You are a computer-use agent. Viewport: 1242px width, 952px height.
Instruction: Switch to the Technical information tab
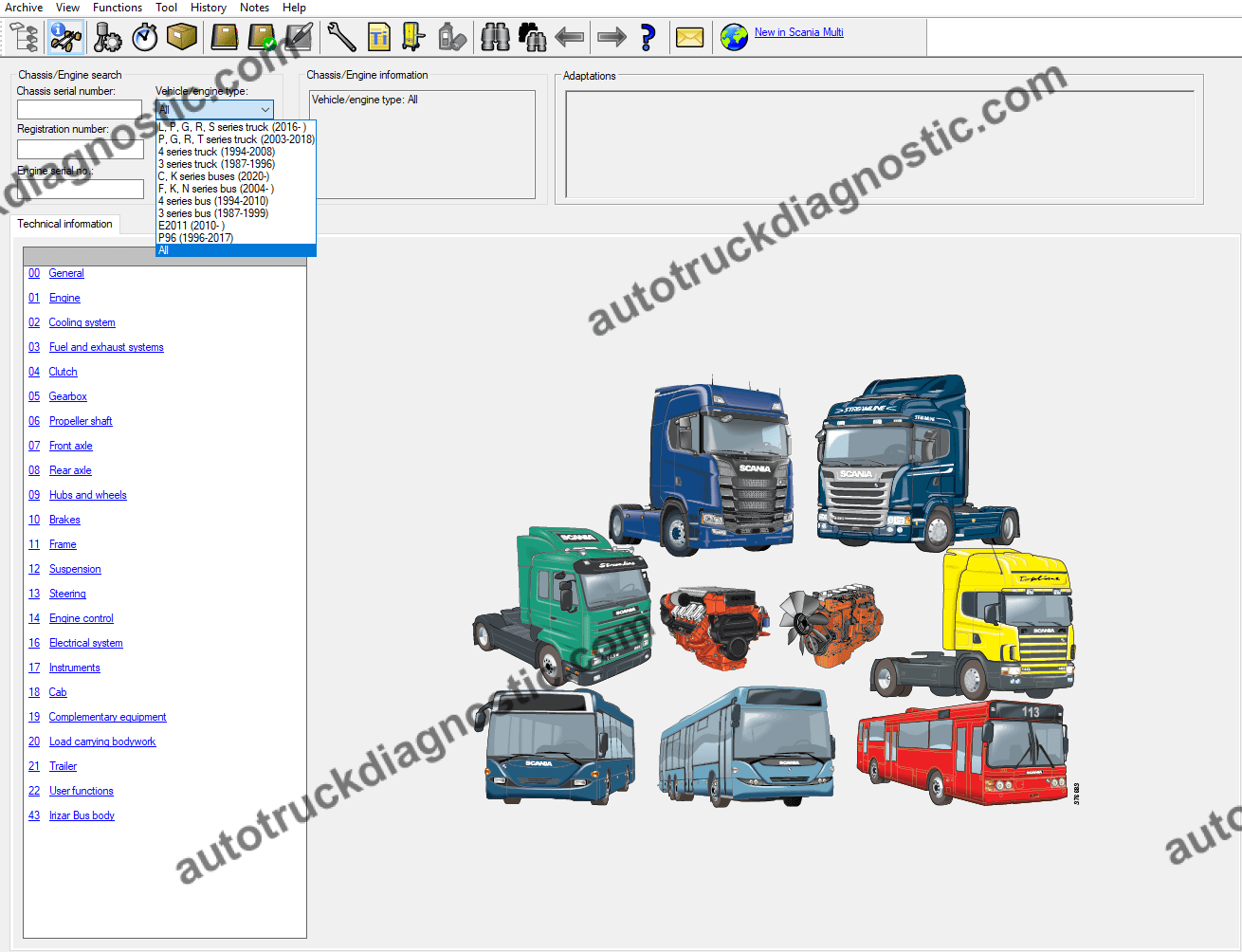[x=64, y=224]
